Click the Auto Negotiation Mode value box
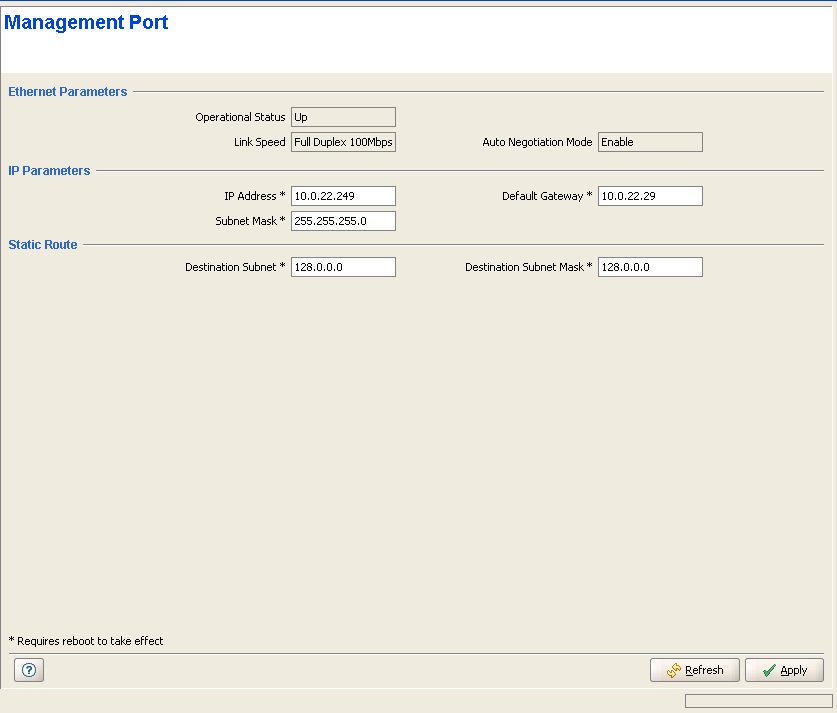Image resolution: width=837 pixels, height=713 pixels. point(650,142)
